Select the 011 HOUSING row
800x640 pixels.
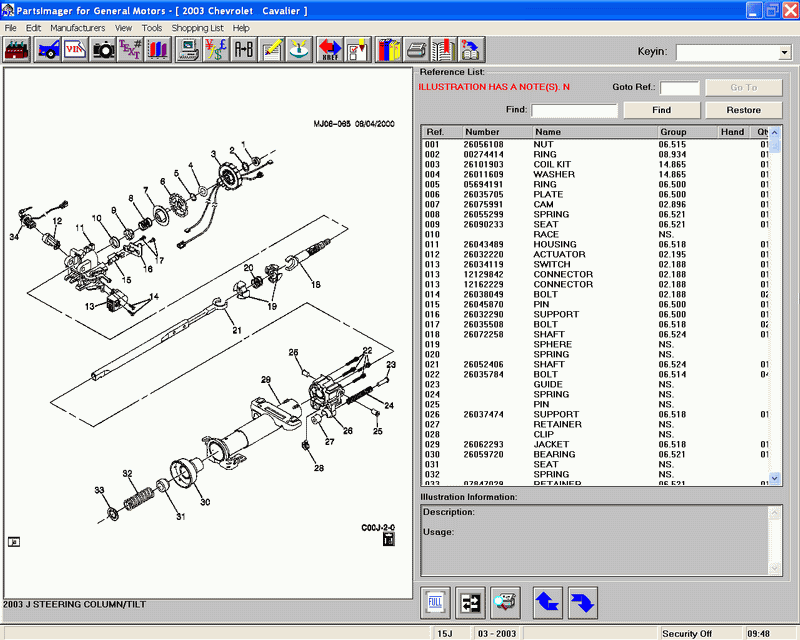point(595,244)
